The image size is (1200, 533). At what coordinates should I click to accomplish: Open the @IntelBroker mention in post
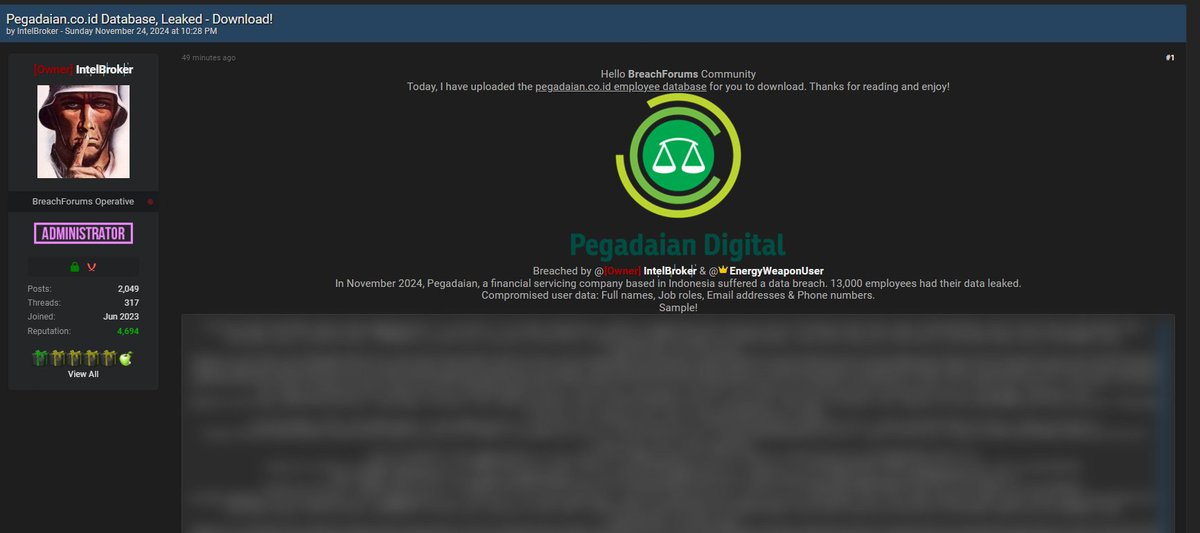click(650, 270)
